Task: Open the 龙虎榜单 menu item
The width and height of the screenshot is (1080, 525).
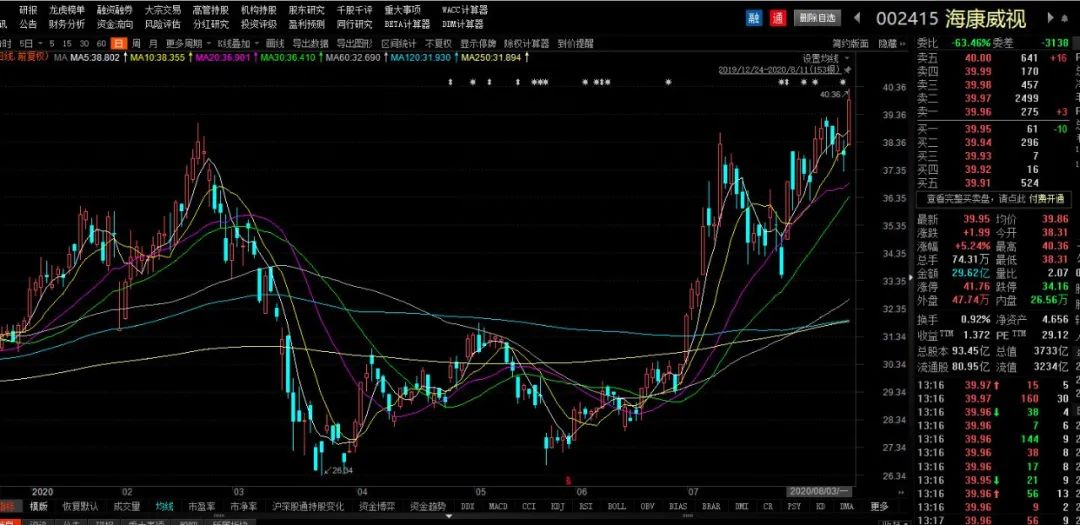Action: [x=67, y=9]
